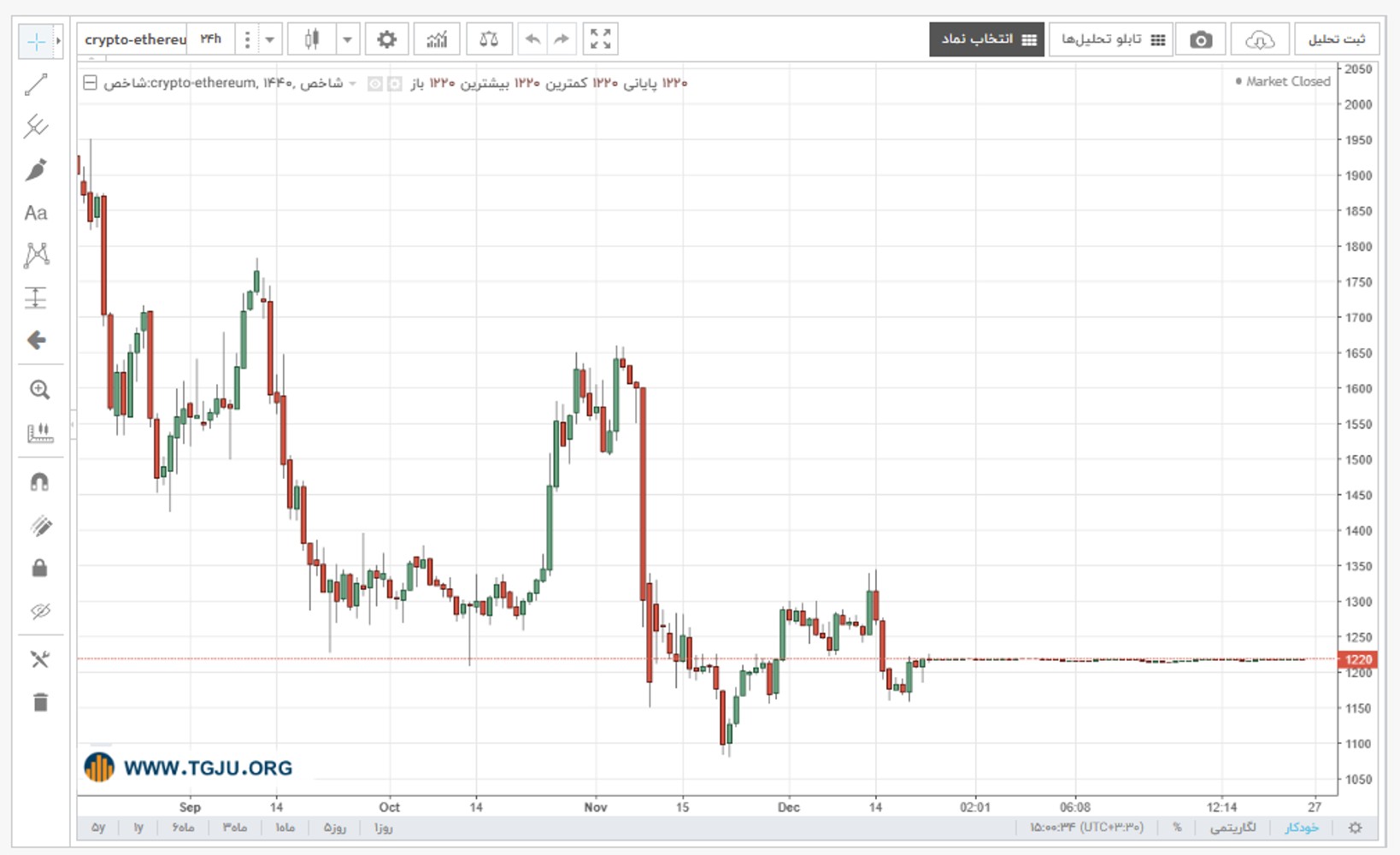
Task: Toggle magnet mode
Action: tap(39, 482)
